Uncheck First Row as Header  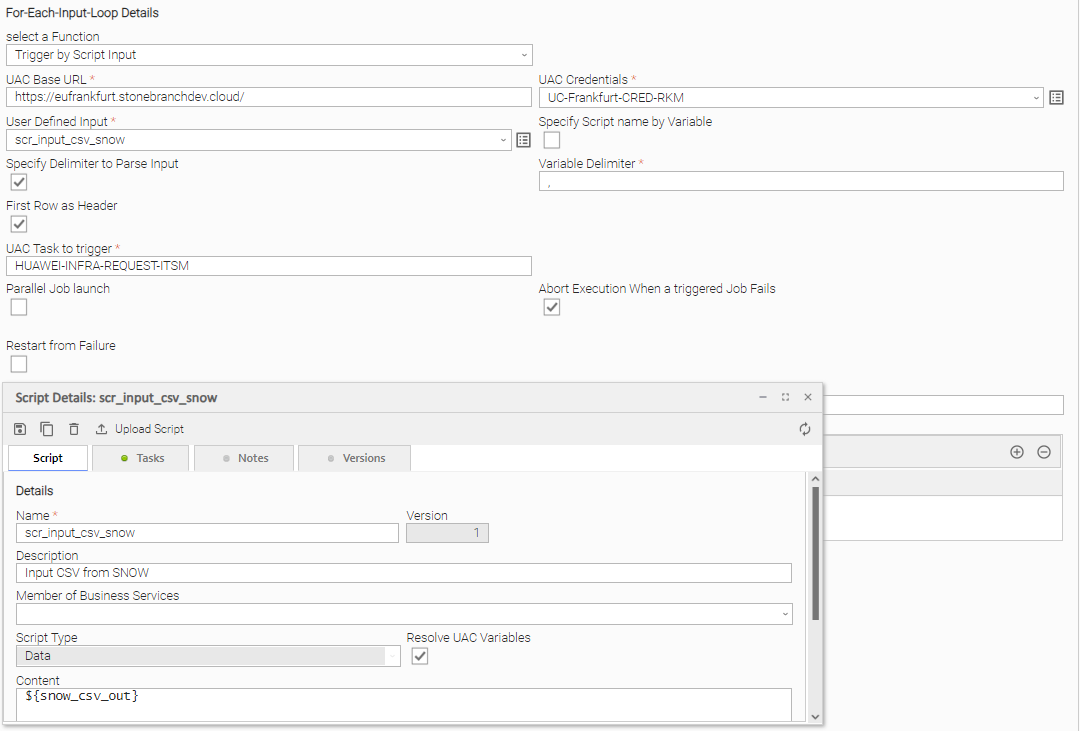coord(19,224)
